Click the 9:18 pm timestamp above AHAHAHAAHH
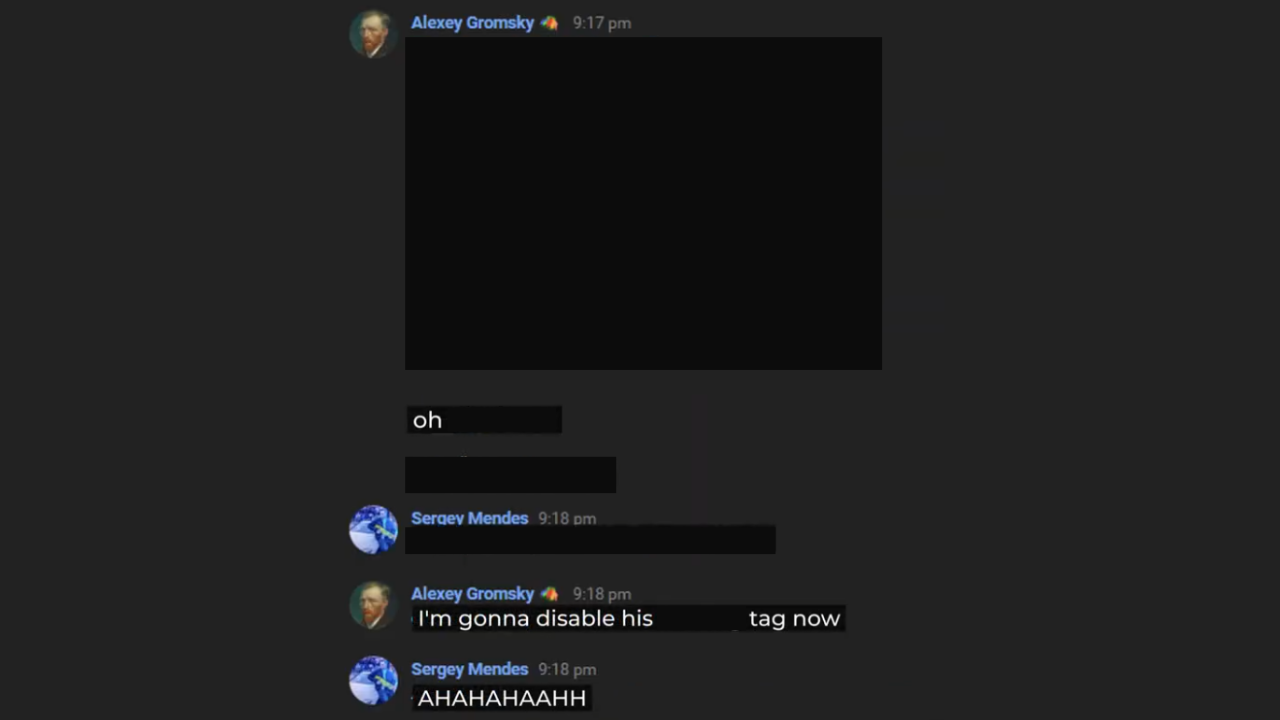 [x=567, y=669]
